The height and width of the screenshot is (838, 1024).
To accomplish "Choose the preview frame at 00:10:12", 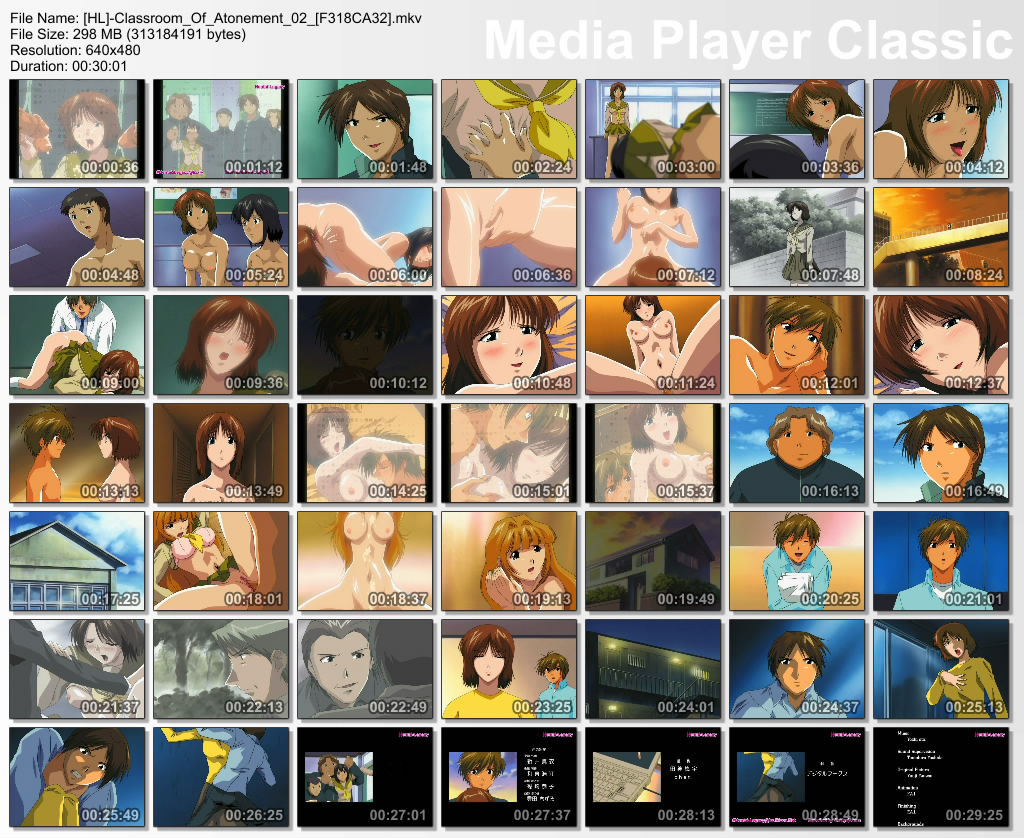I will [x=365, y=345].
